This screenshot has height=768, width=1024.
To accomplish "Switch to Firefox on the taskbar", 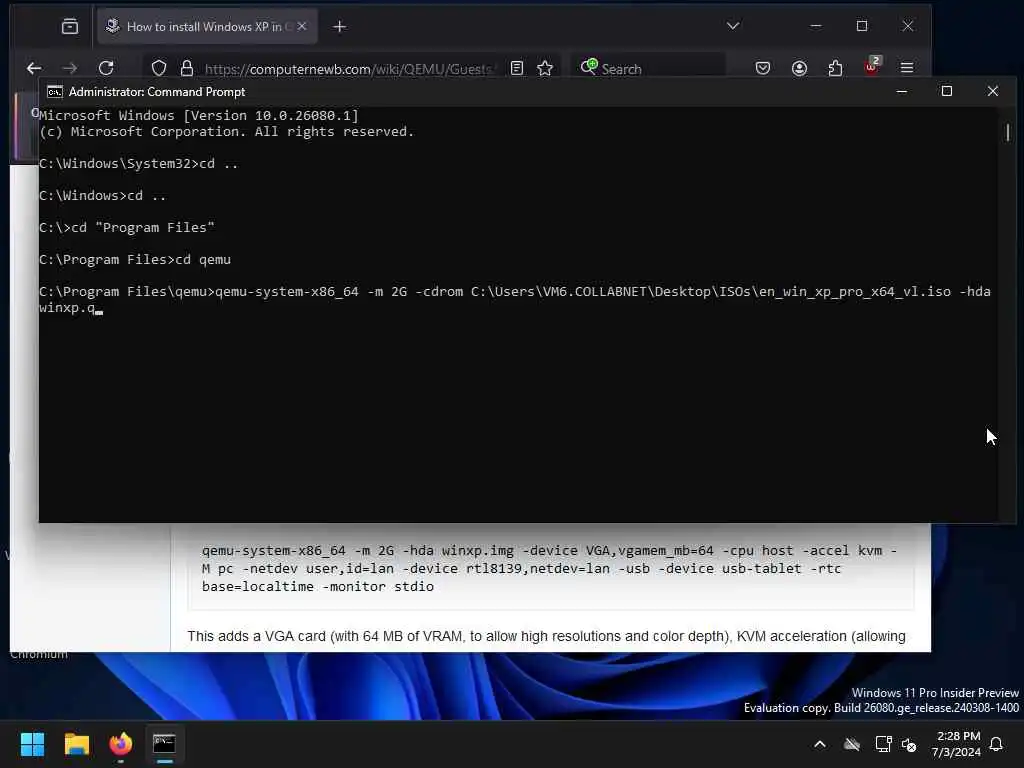I will click(x=120, y=744).
